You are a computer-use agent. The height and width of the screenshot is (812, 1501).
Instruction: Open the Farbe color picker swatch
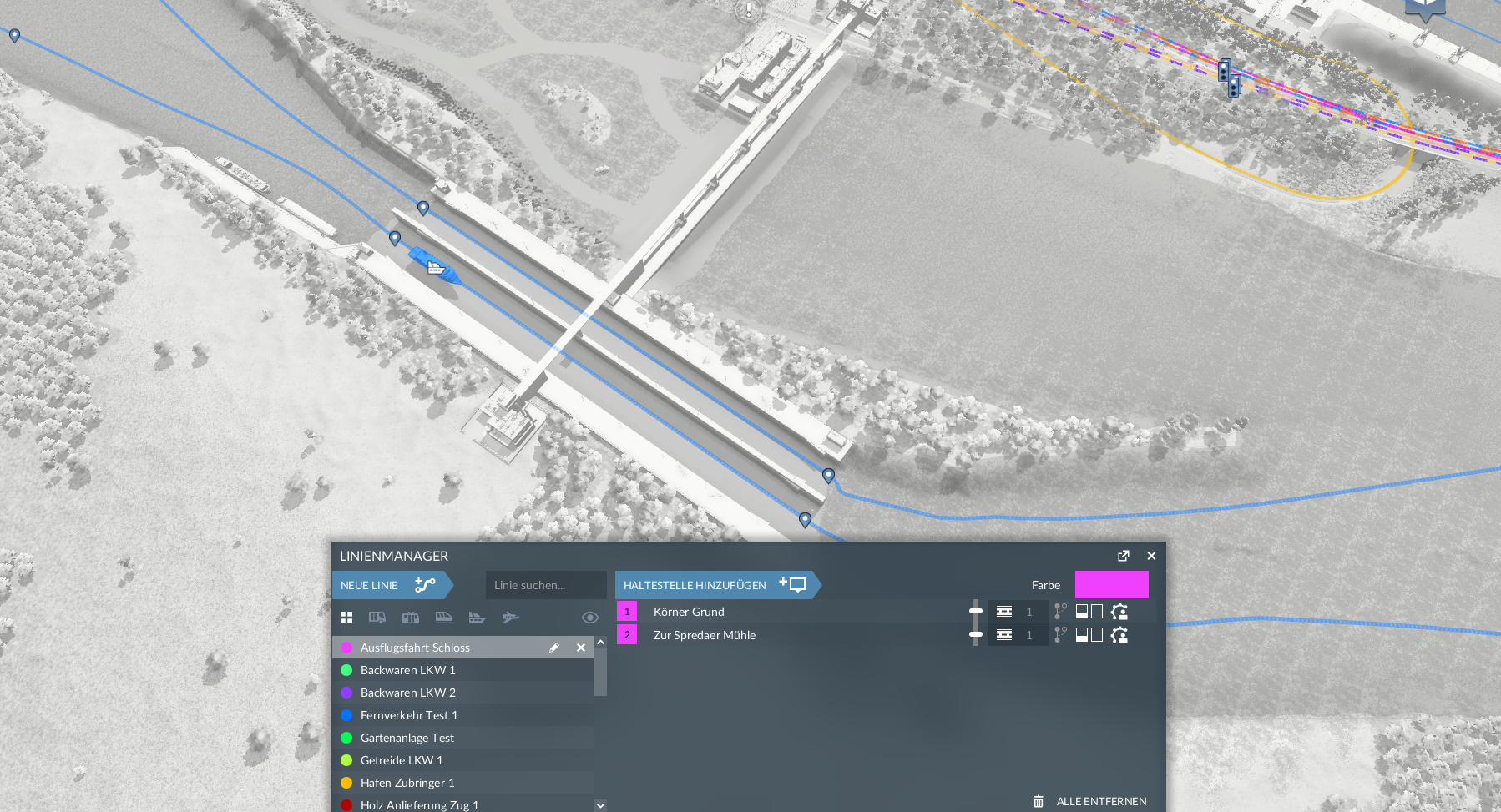pyautogui.click(x=1111, y=585)
